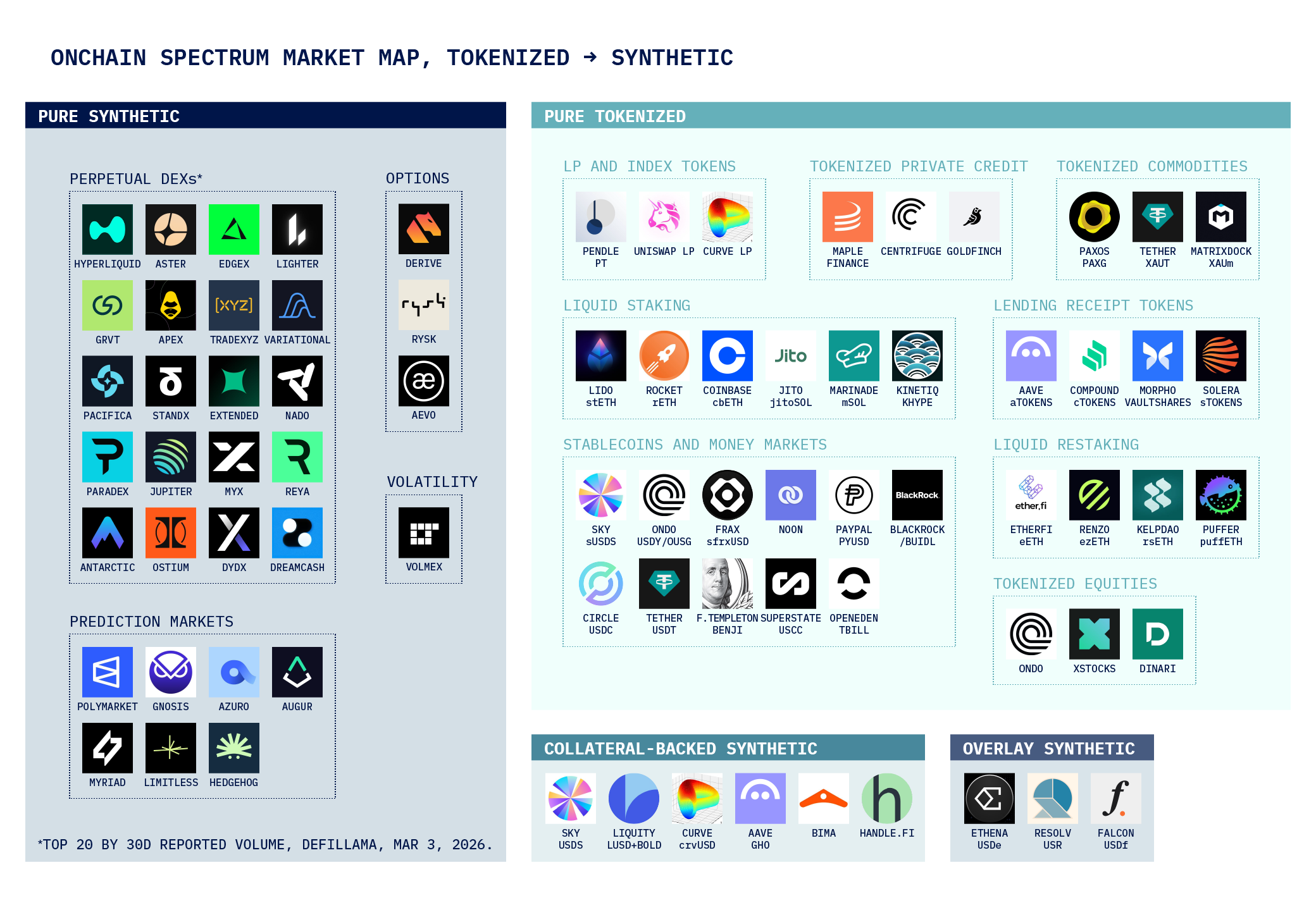Open the PREDICTION MARKETS category label
The image size is (1316, 898).
point(152,622)
